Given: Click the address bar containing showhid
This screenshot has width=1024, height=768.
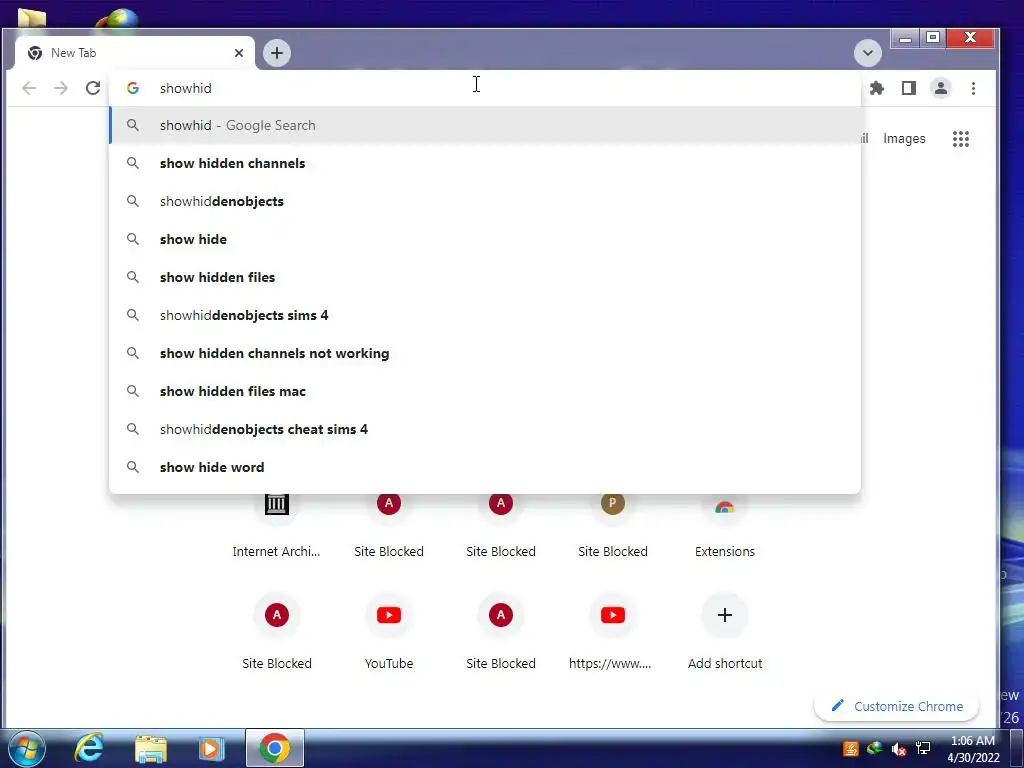Looking at the screenshot, I should tap(485, 88).
